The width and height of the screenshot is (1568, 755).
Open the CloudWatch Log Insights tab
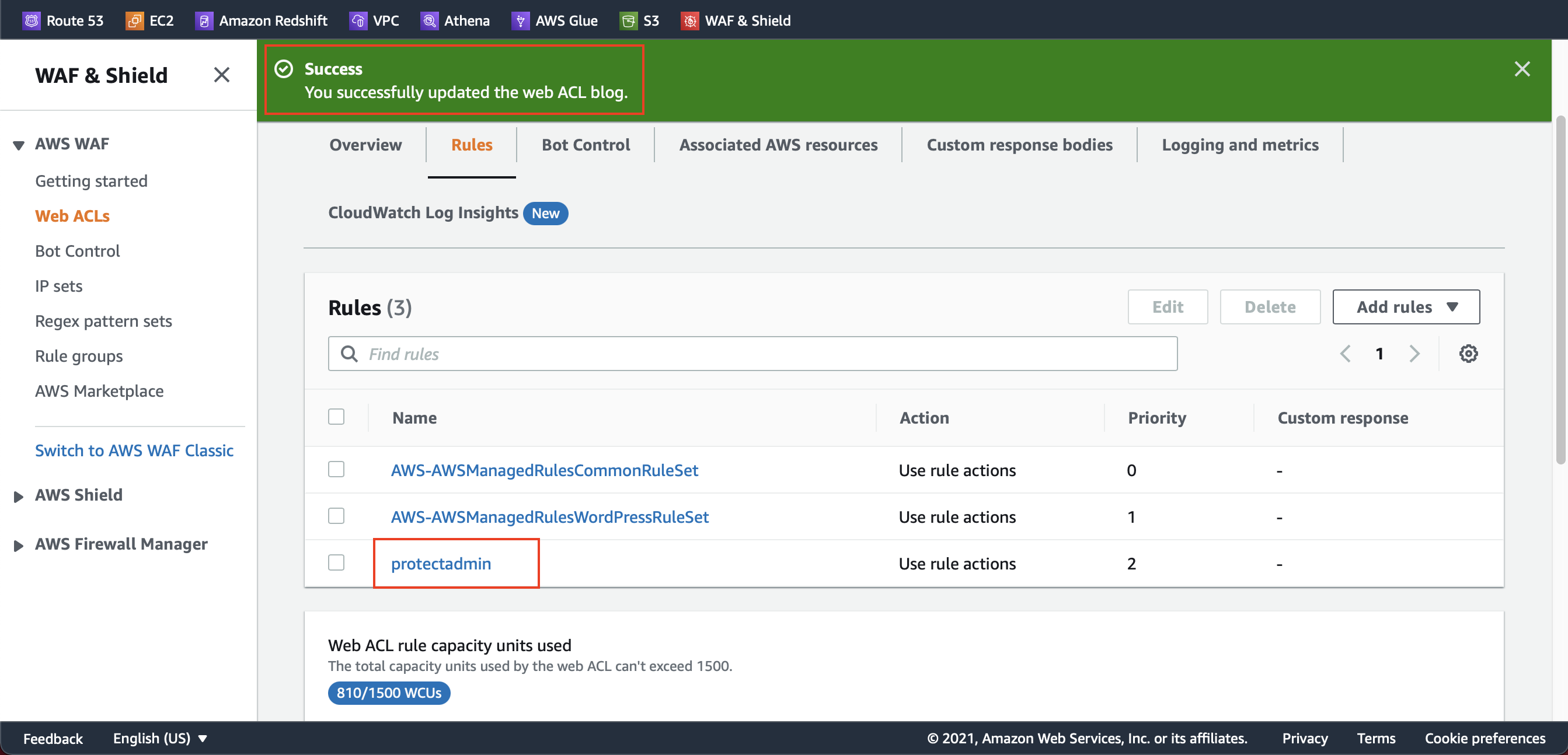pyautogui.click(x=423, y=212)
